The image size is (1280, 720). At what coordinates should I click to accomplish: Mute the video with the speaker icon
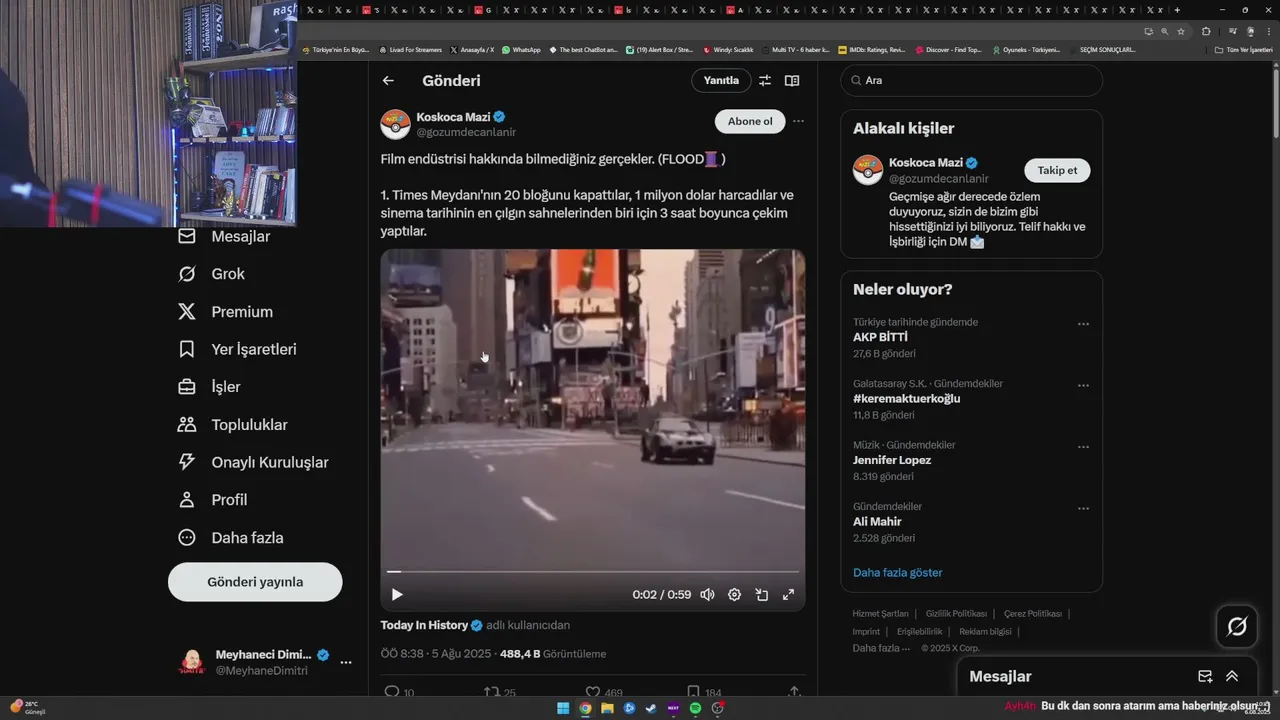(x=707, y=594)
